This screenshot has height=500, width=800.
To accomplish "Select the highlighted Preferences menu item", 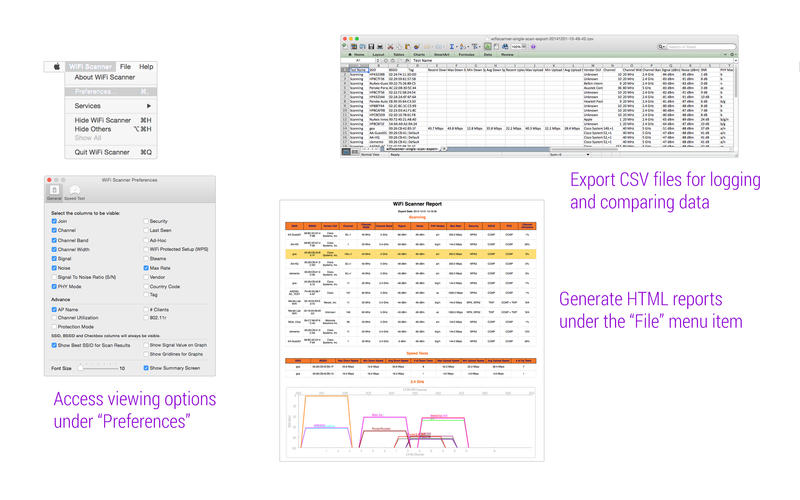I will pyautogui.click(x=111, y=91).
